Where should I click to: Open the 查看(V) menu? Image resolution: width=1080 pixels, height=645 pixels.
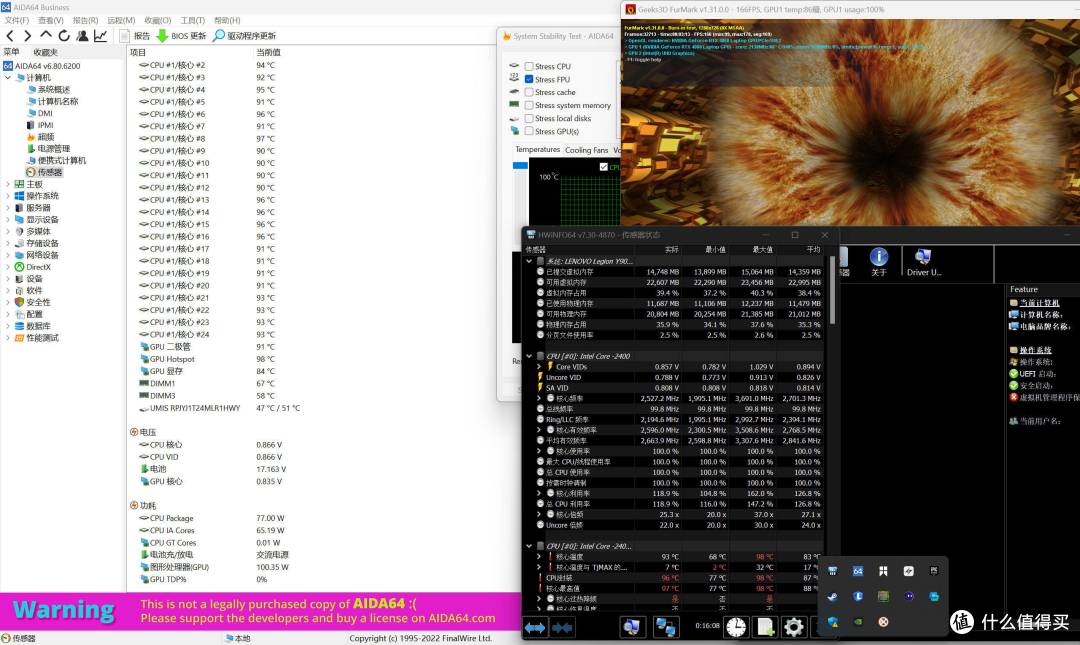tap(50, 21)
